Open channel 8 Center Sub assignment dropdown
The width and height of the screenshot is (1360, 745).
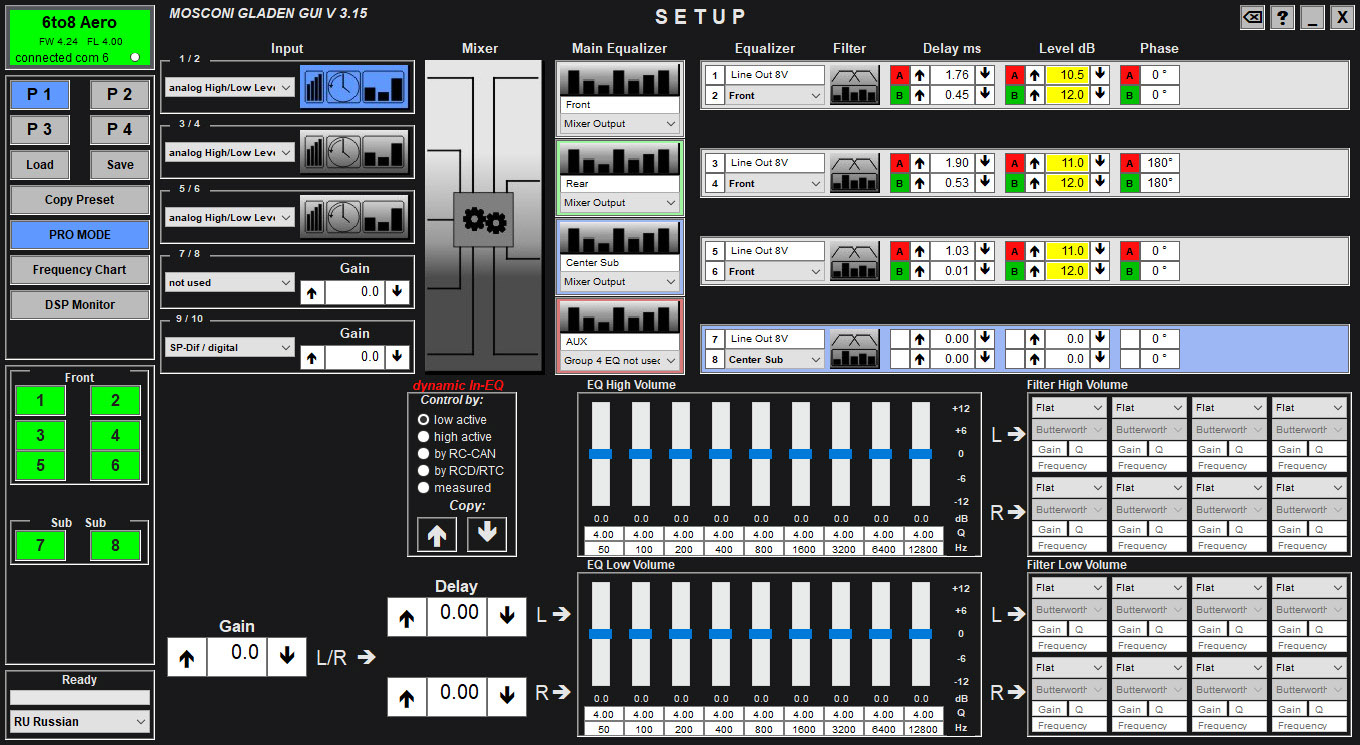pos(774,360)
